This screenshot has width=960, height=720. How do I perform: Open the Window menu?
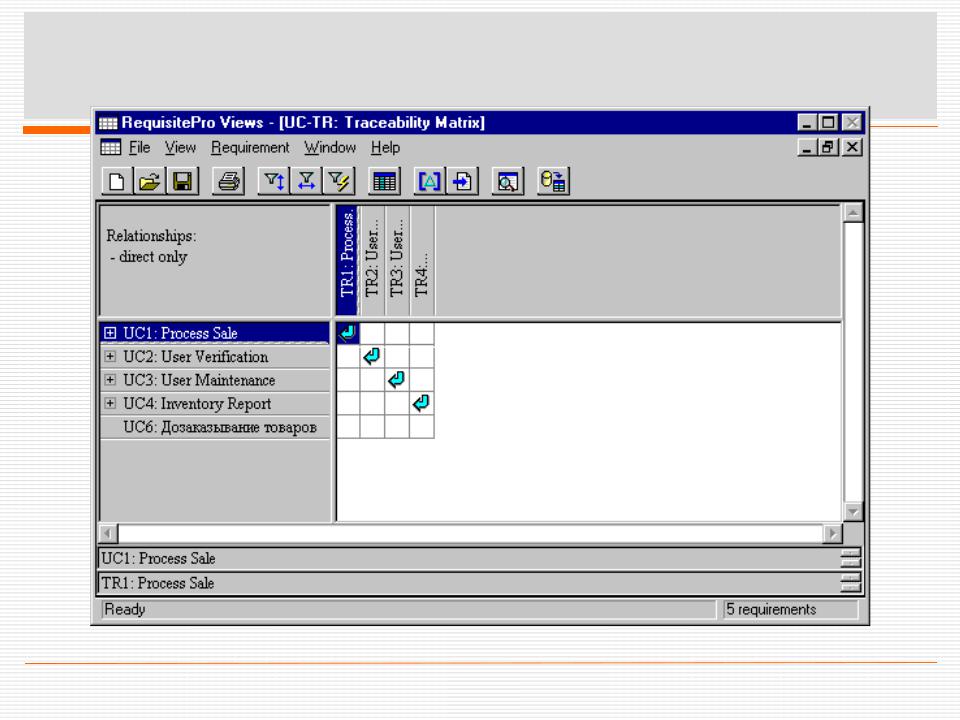coord(330,148)
